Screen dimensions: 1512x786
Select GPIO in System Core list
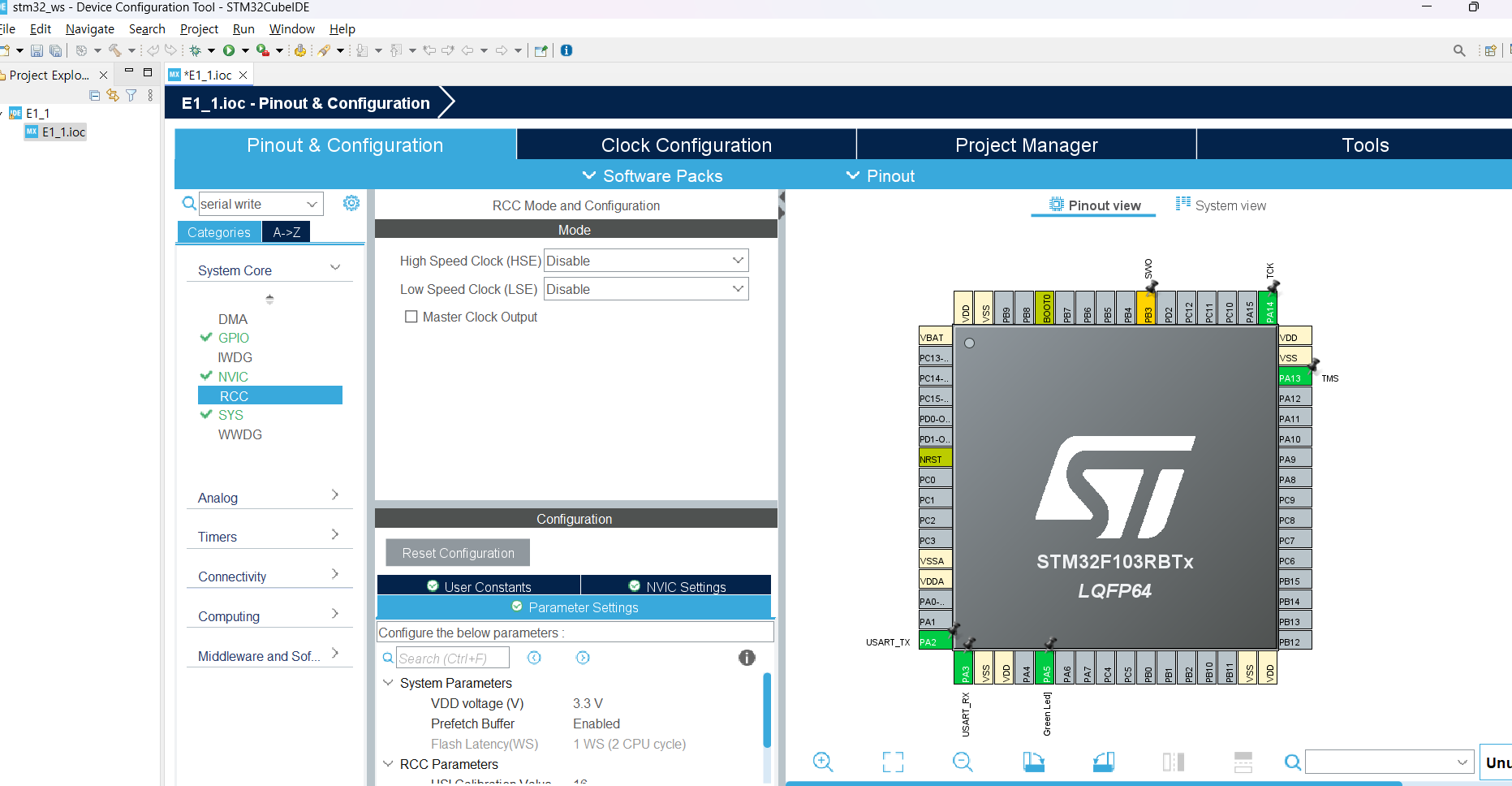click(234, 338)
